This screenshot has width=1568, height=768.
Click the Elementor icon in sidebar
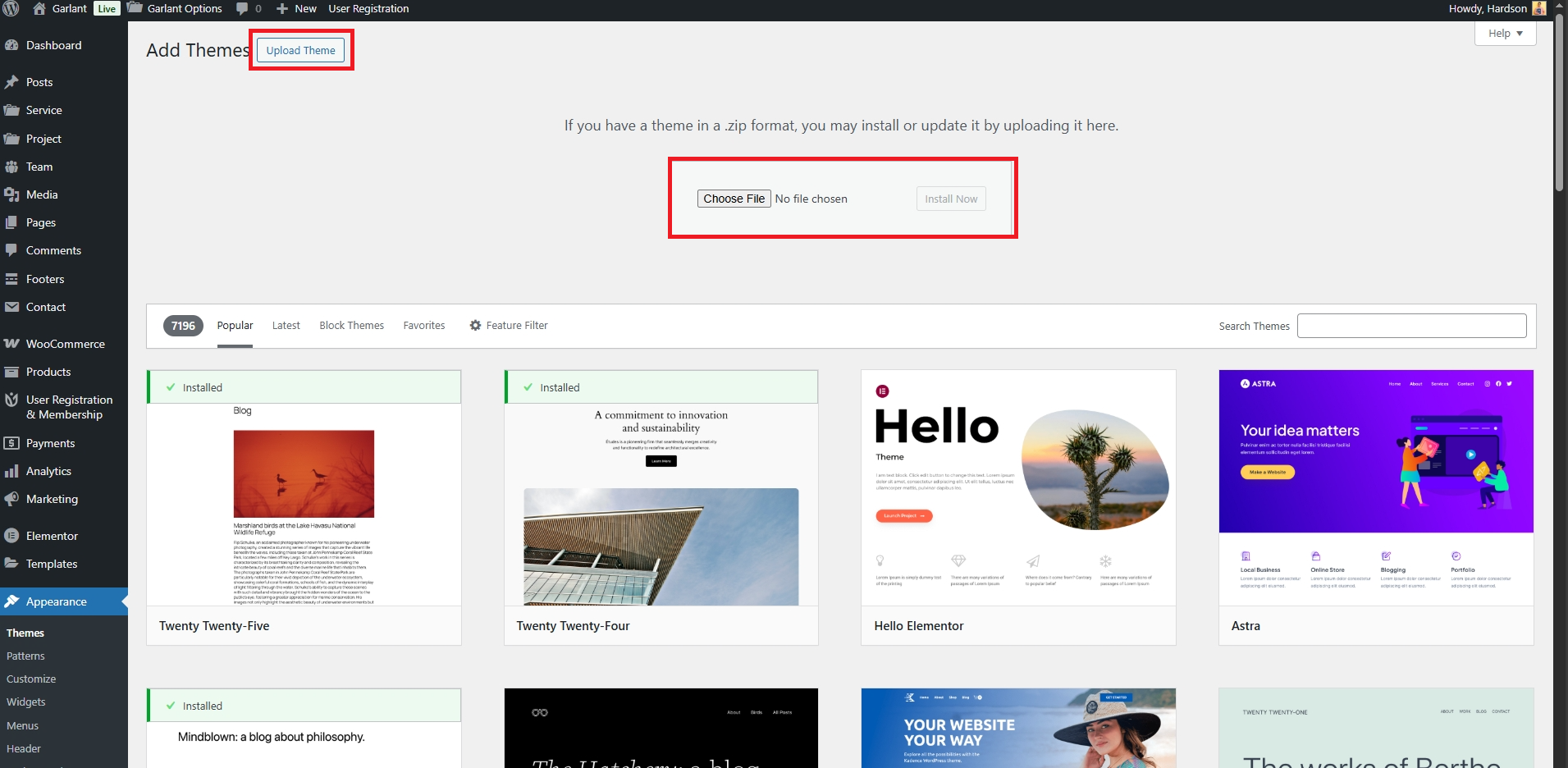pyautogui.click(x=11, y=536)
